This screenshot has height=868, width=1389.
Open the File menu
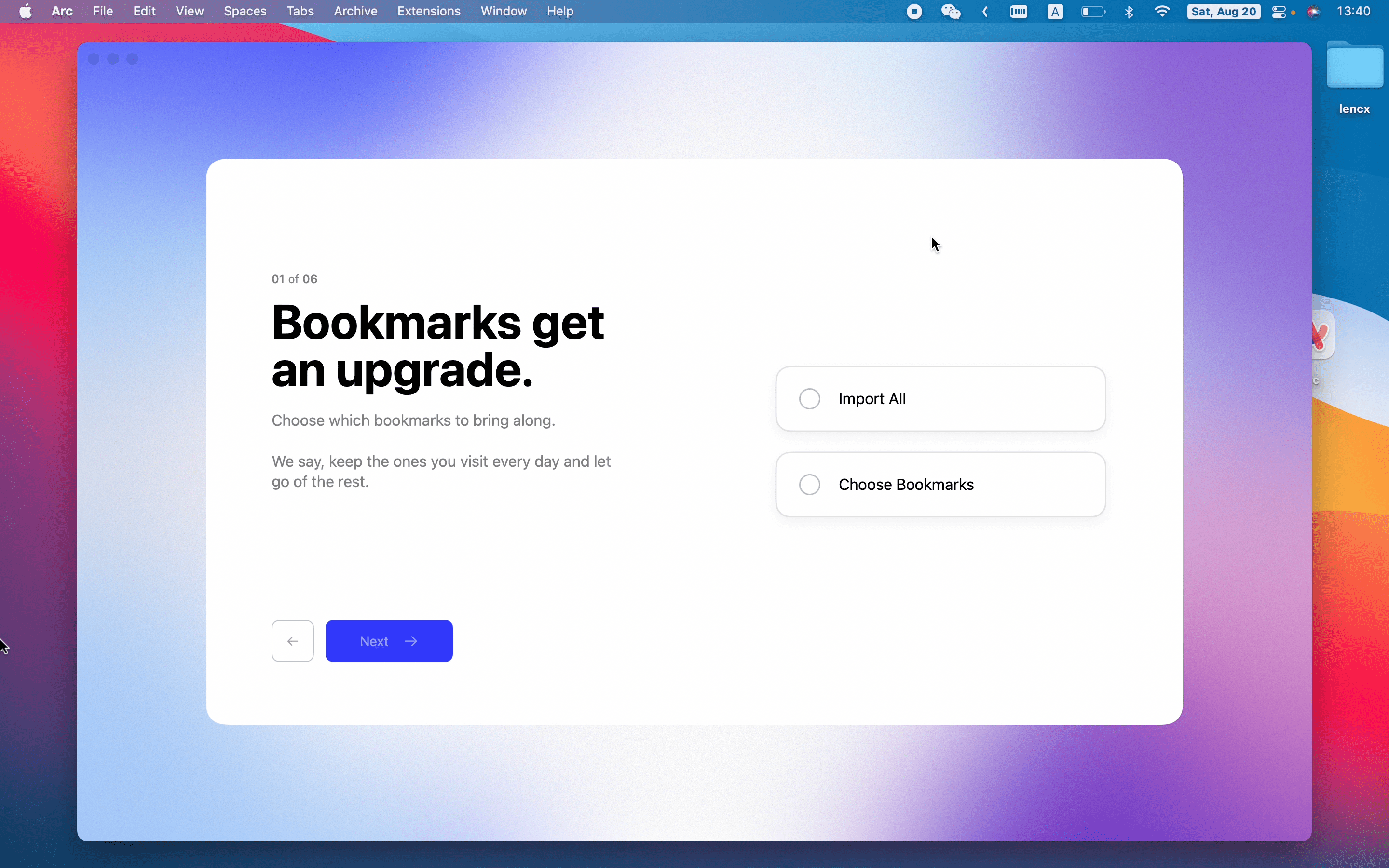pos(103,12)
